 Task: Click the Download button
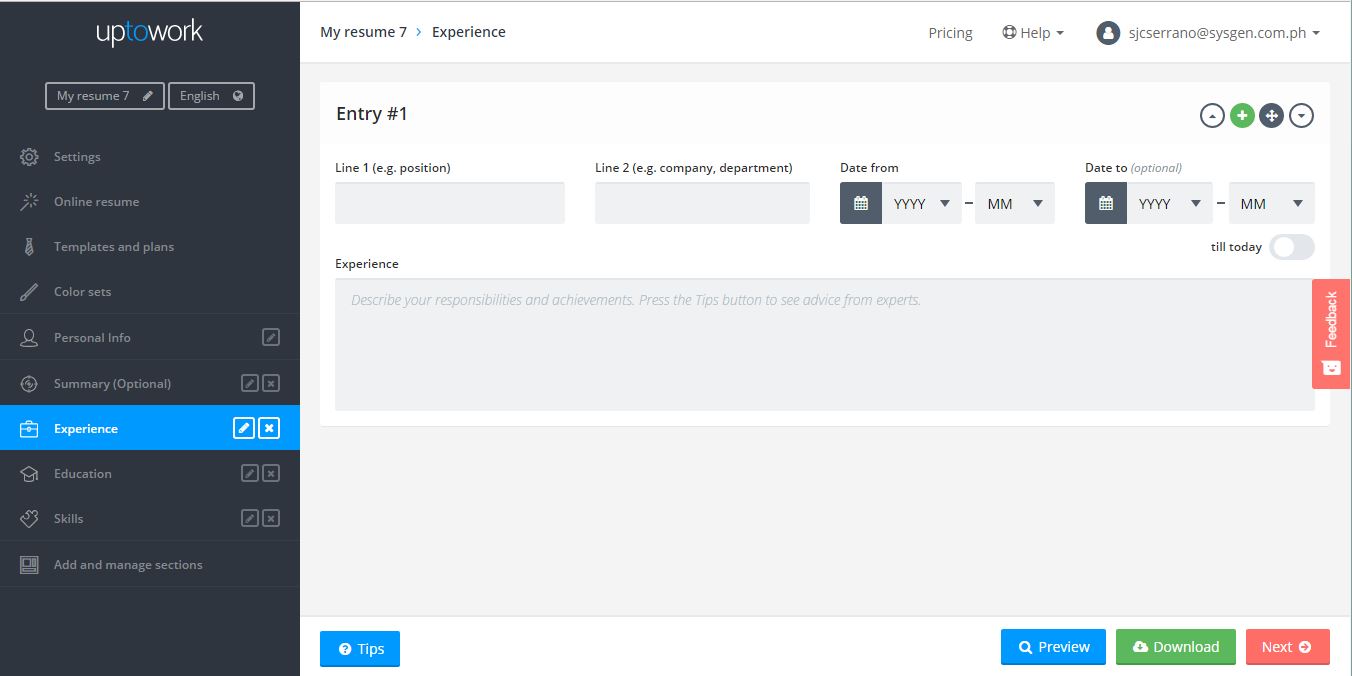point(1176,647)
